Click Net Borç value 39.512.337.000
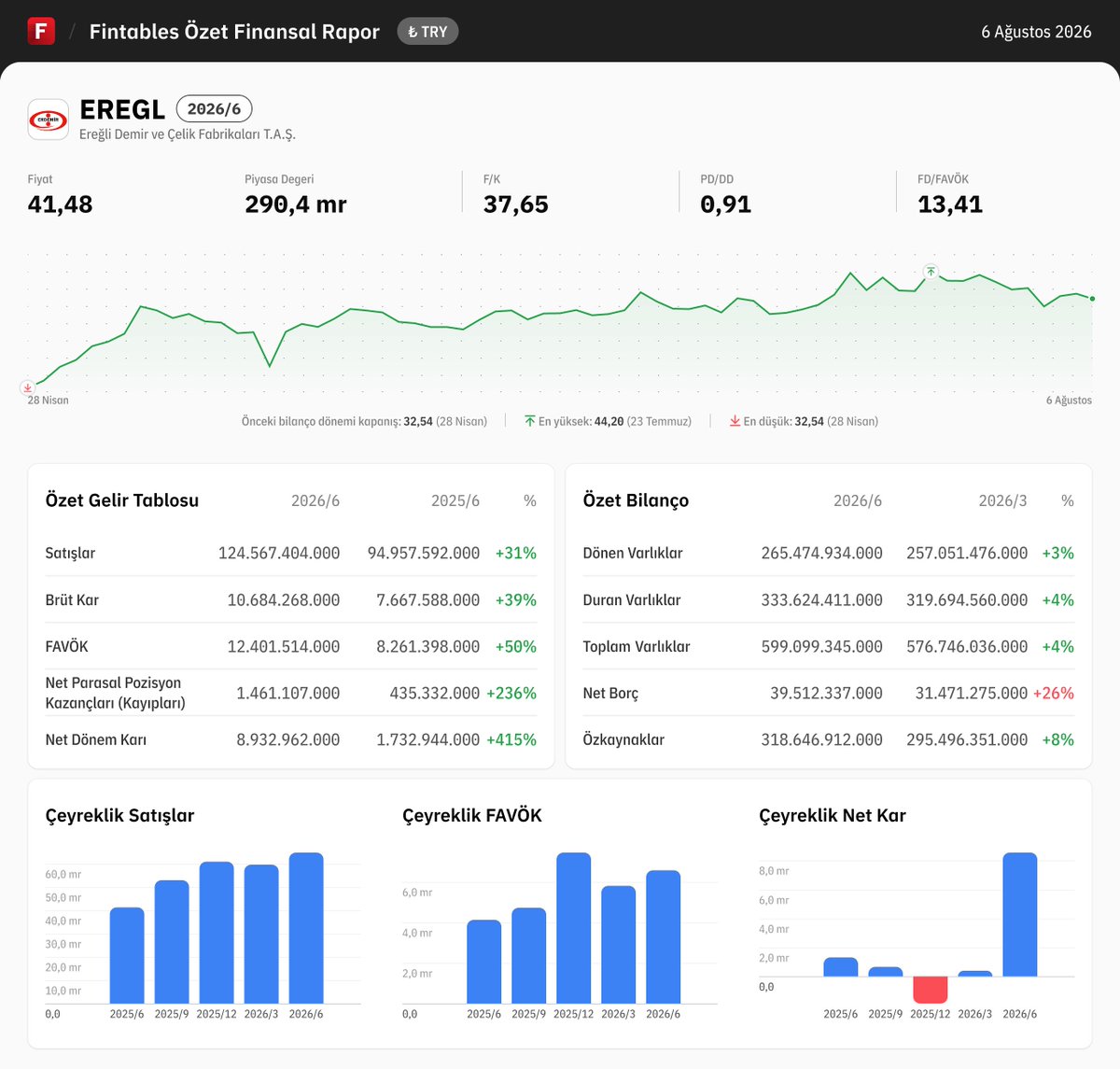The height and width of the screenshot is (1069, 1120). pyautogui.click(x=826, y=693)
